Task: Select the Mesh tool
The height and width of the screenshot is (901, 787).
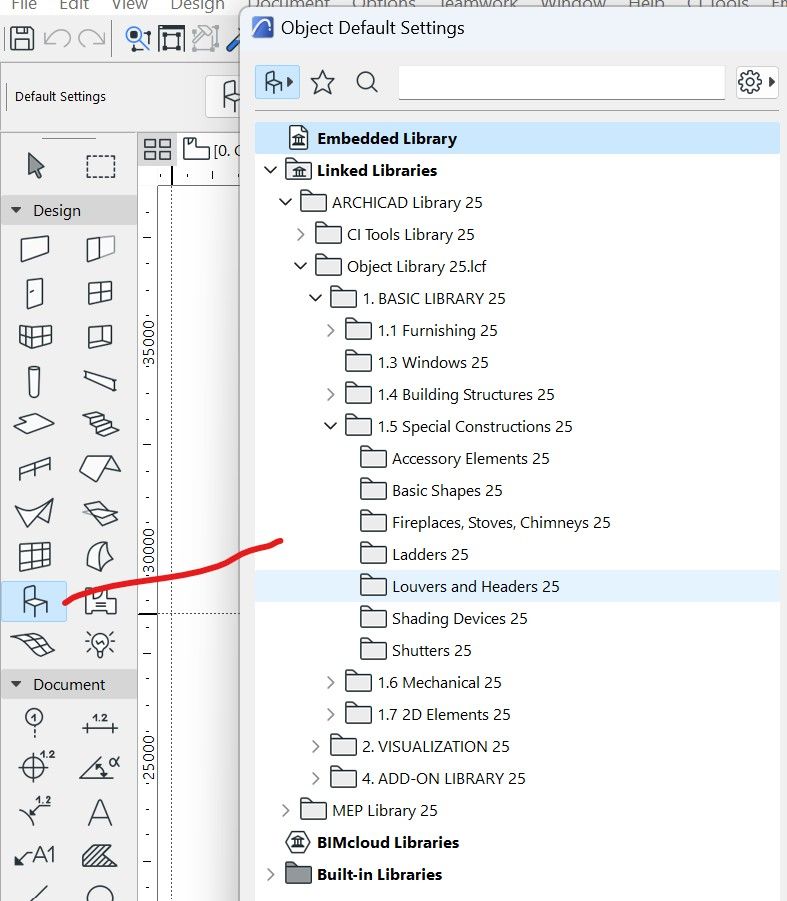Action: click(x=33, y=644)
